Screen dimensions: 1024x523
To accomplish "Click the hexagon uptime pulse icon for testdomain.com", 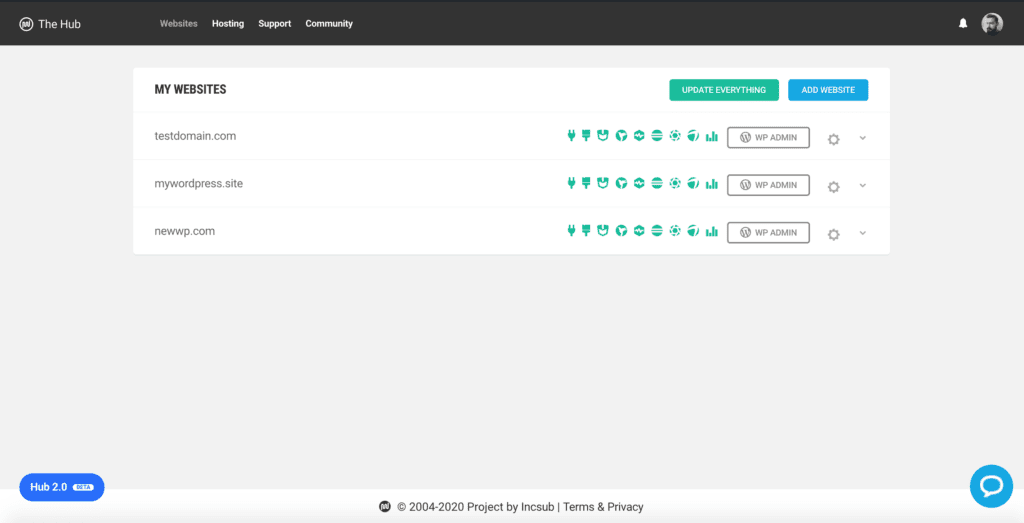I will click(639, 136).
